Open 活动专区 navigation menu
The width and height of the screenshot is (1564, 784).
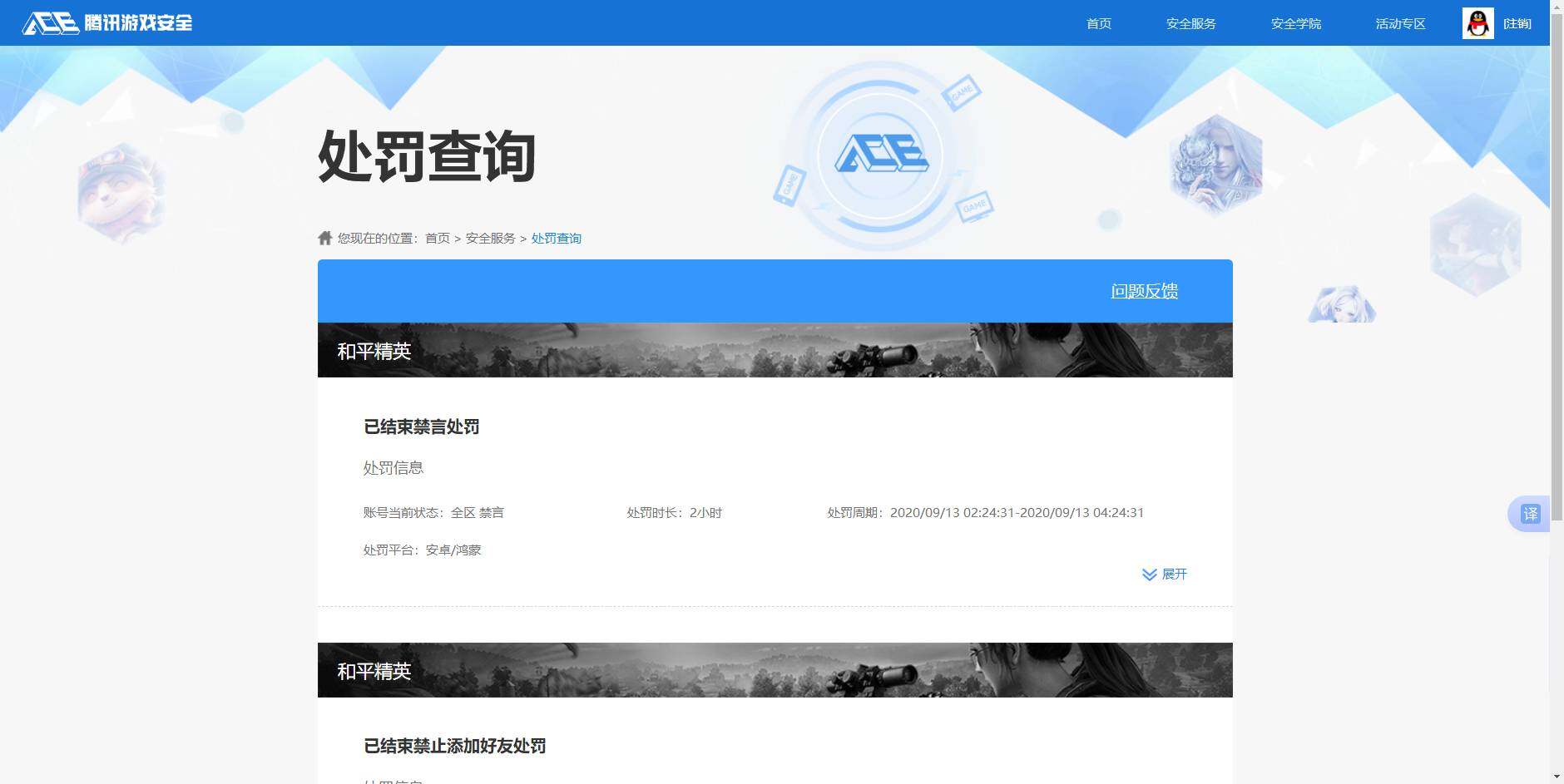point(1400,23)
